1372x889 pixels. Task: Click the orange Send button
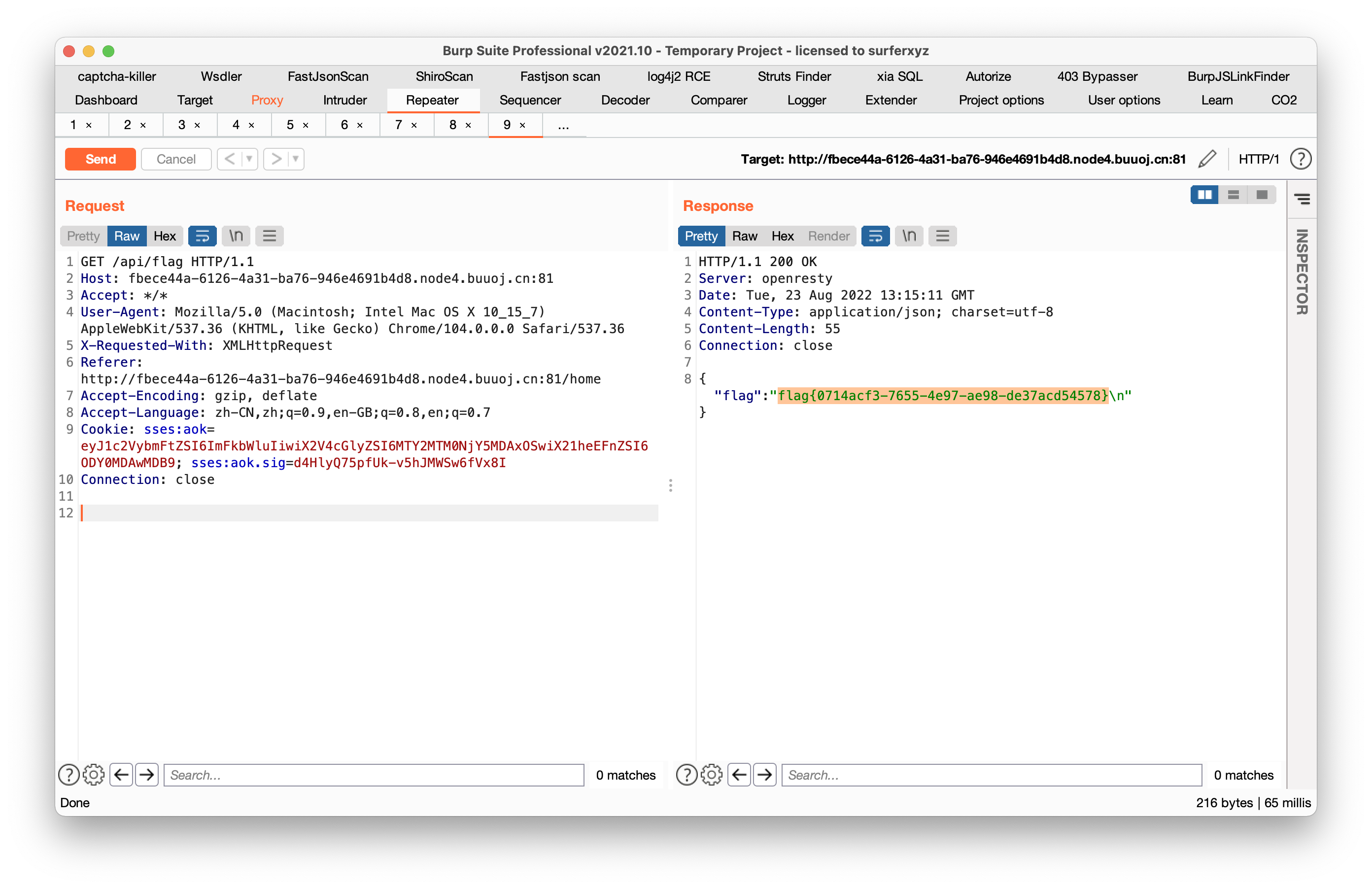[x=101, y=159]
